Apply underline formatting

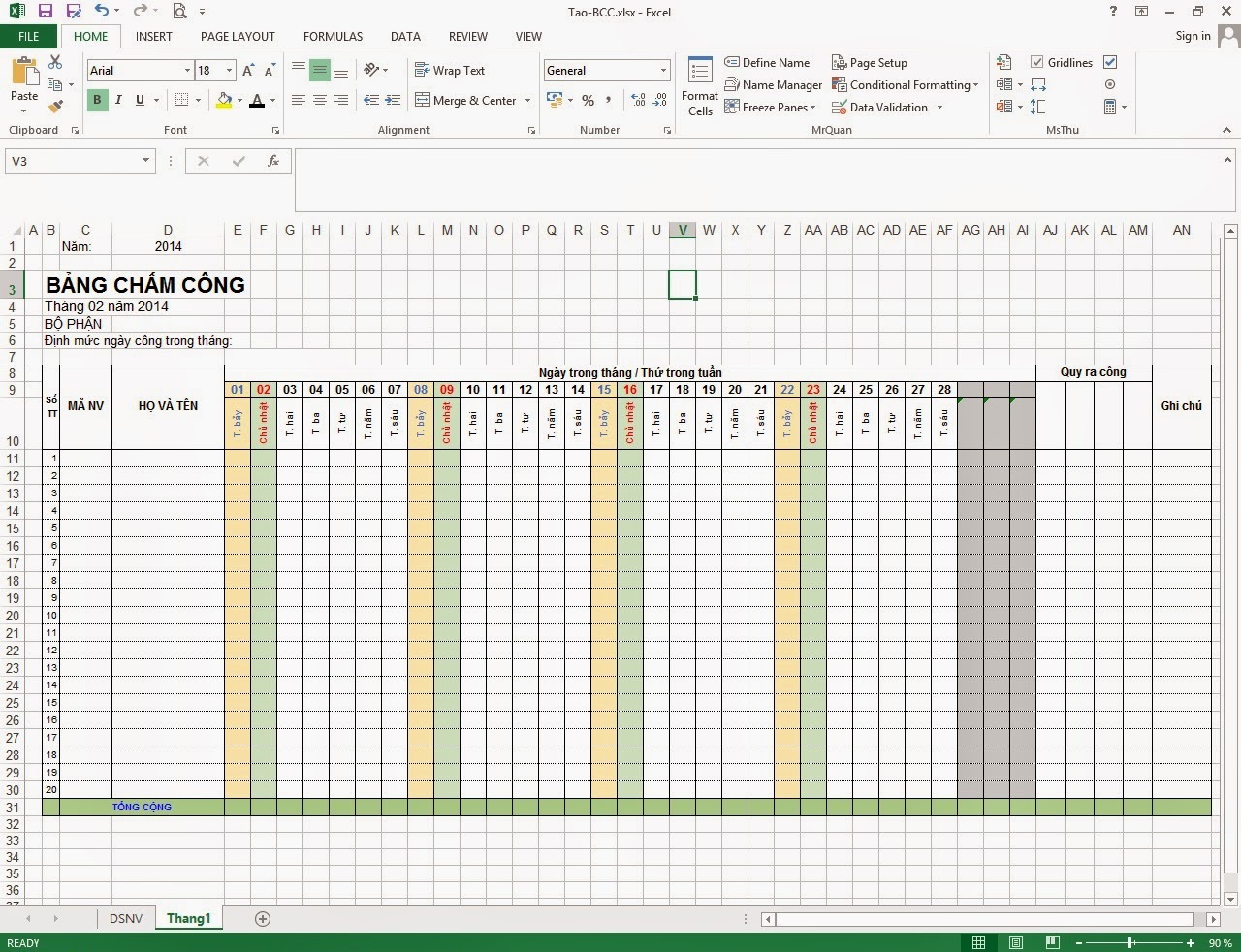[x=140, y=100]
